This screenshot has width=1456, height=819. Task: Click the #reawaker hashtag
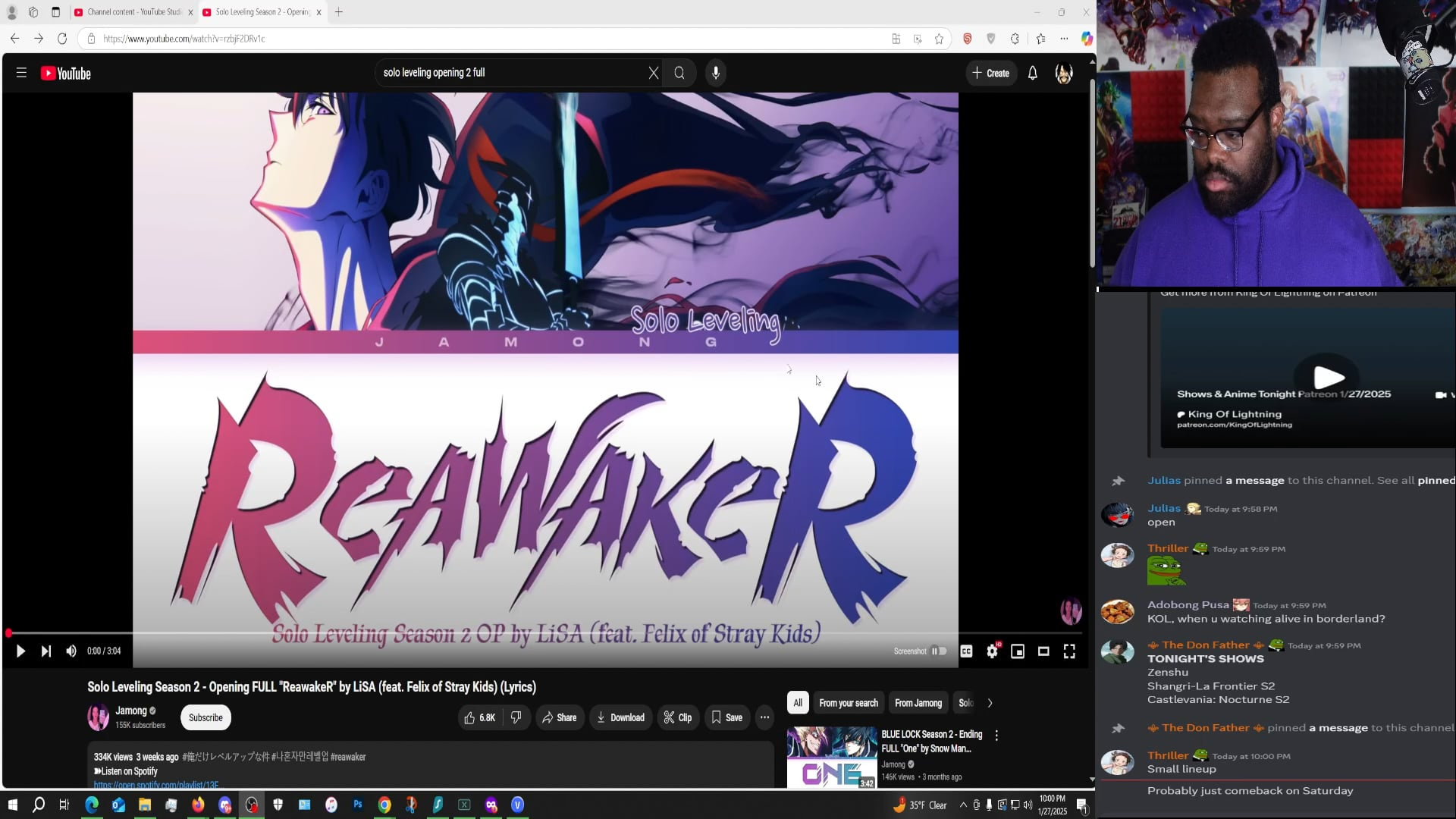pyautogui.click(x=348, y=757)
